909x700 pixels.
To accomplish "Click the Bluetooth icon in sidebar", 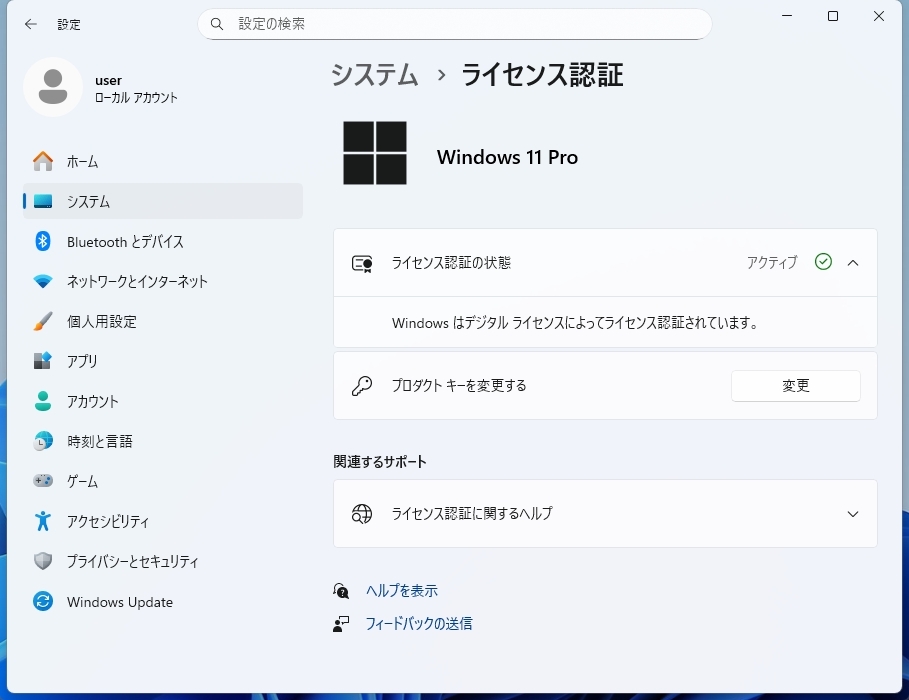I will pos(43,241).
